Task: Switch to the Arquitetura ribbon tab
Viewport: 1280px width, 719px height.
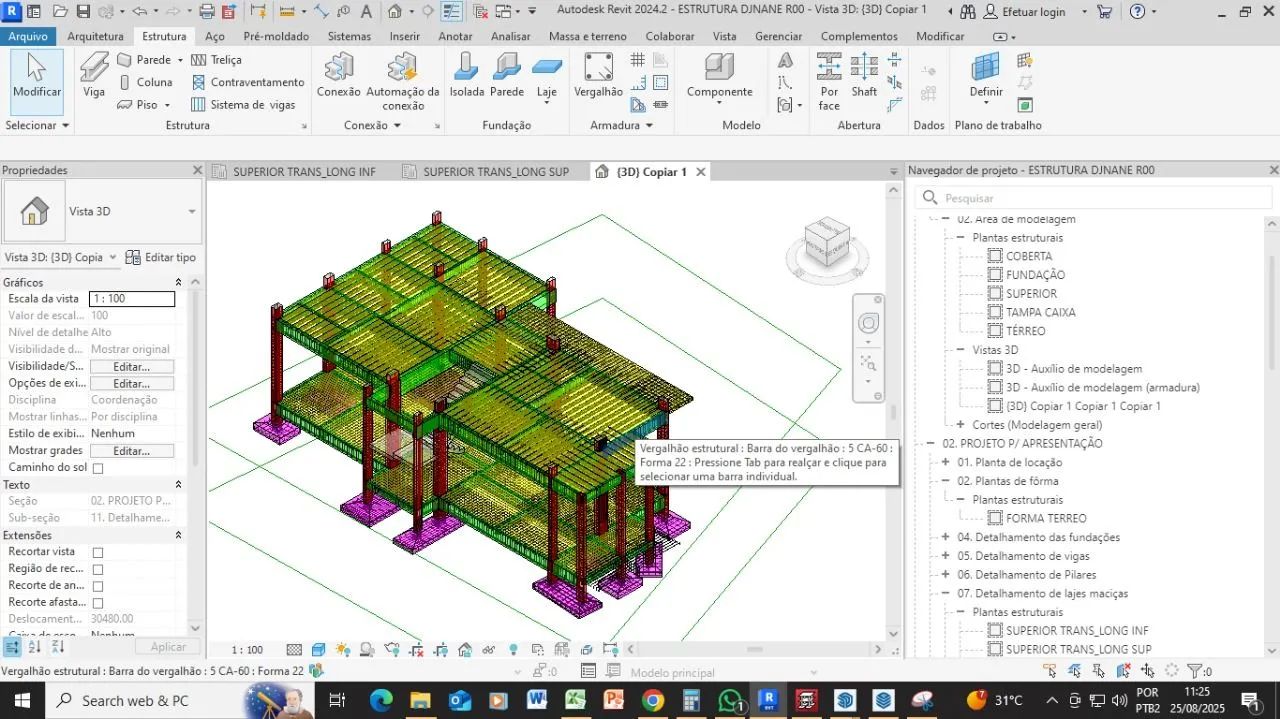Action: pos(95,36)
